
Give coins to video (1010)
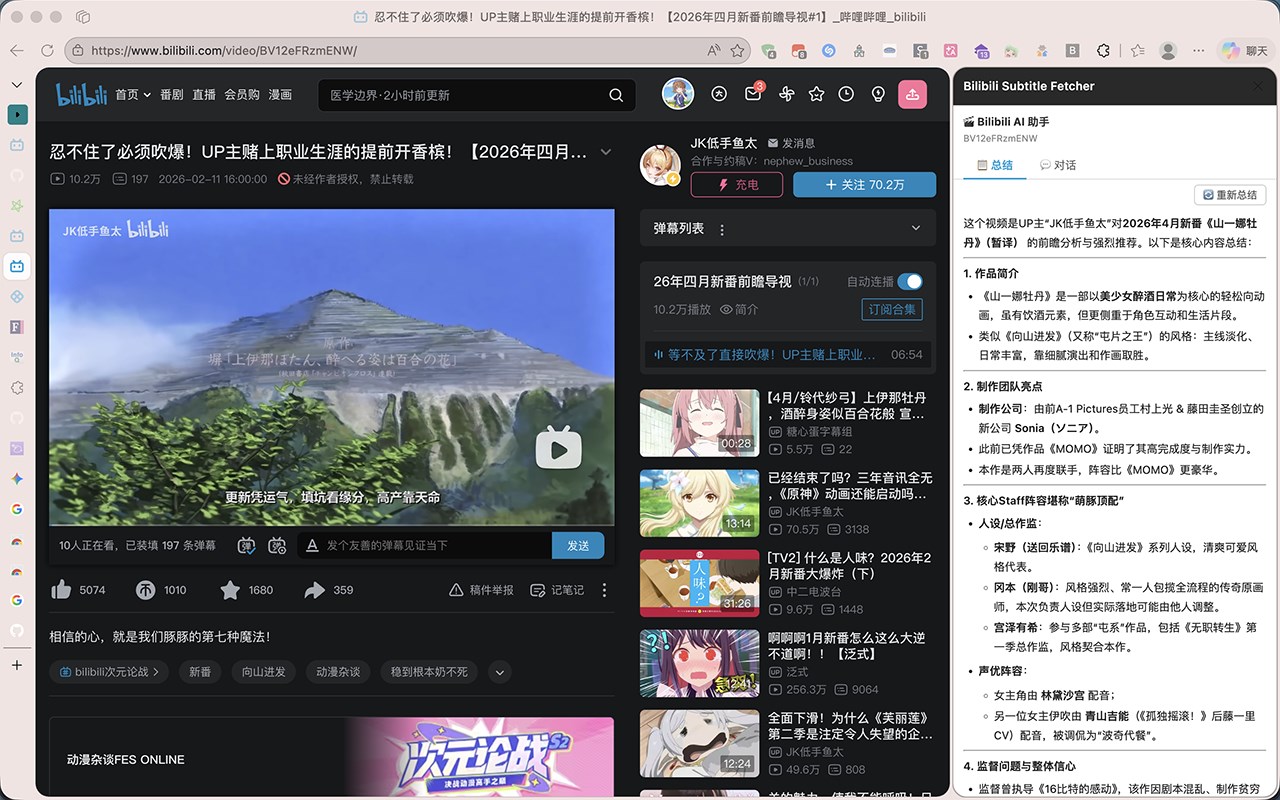(145, 590)
